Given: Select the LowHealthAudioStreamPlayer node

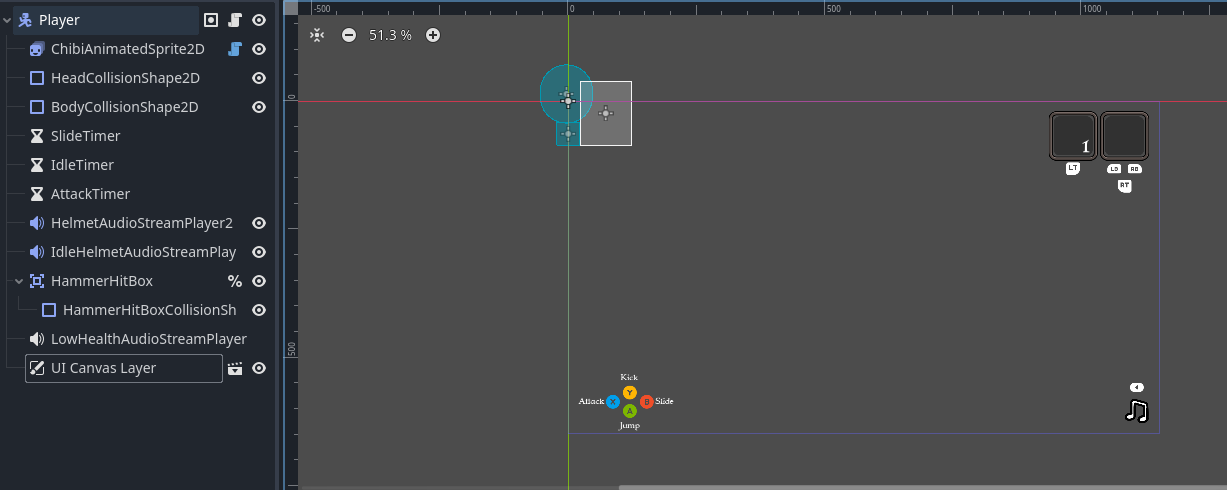Looking at the screenshot, I should tap(148, 339).
